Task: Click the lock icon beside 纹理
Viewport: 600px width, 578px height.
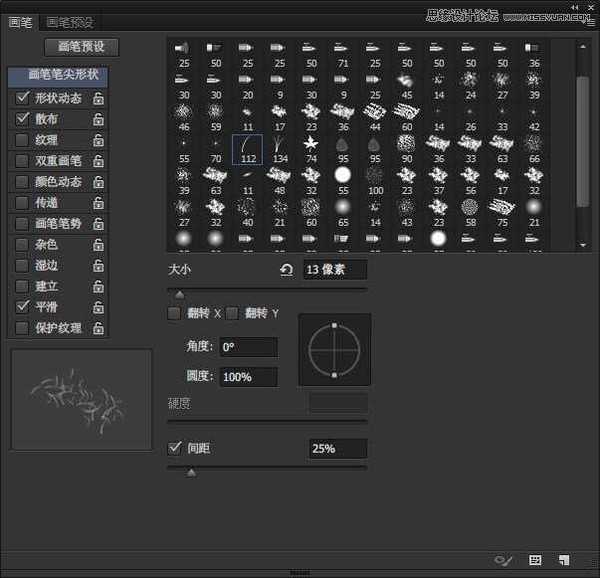Action: 98,141
